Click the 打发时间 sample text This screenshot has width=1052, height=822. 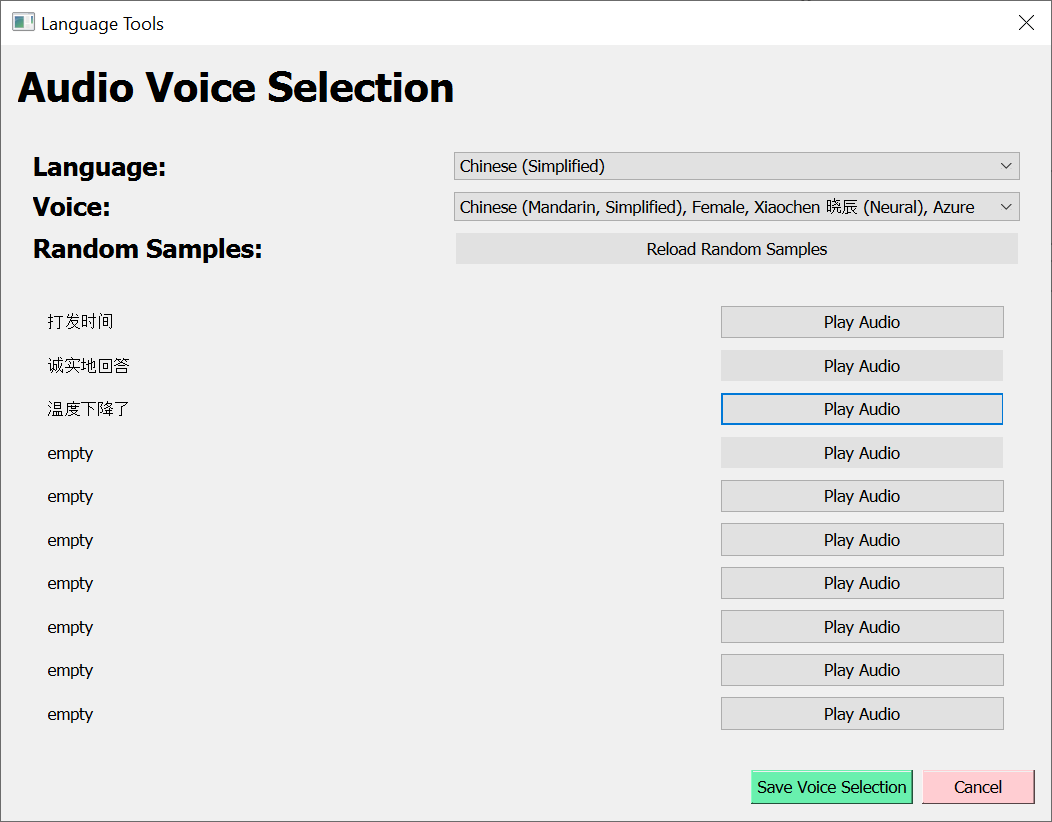(80, 322)
